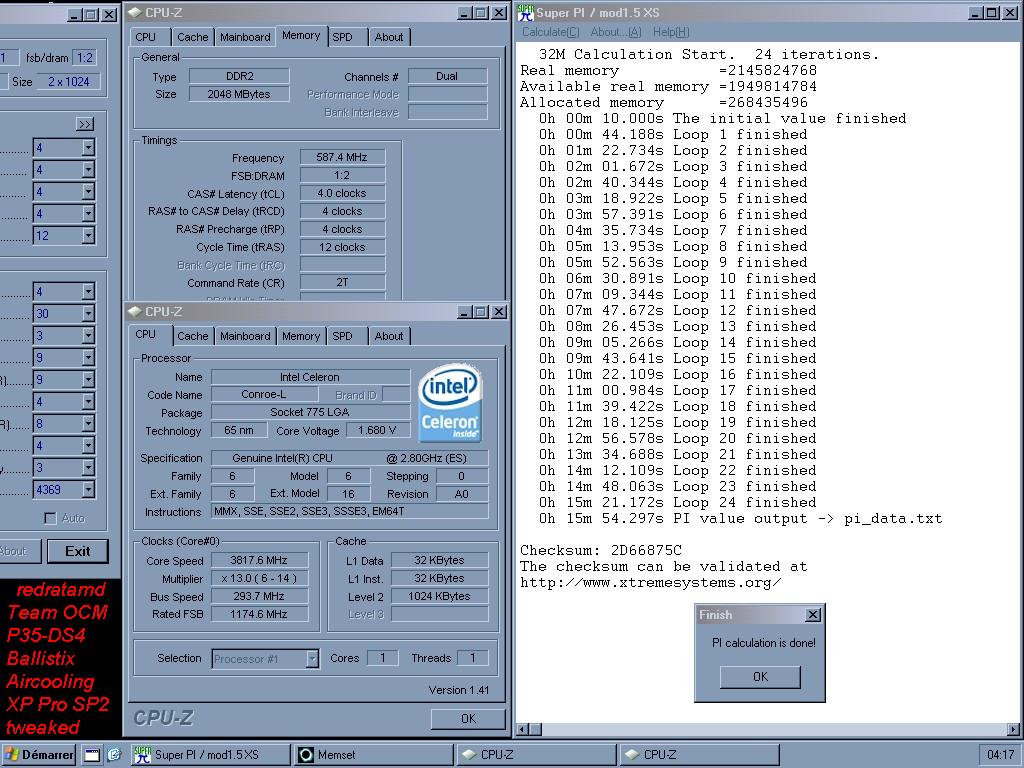Click the x 13.0 ( 6 - 14 ) Multiplier value
This screenshot has height=768, width=1024.
point(259,579)
